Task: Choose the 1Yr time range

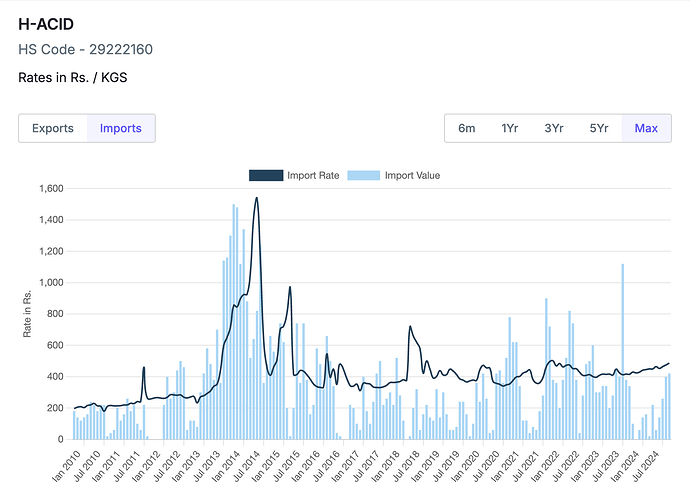Action: (x=510, y=128)
